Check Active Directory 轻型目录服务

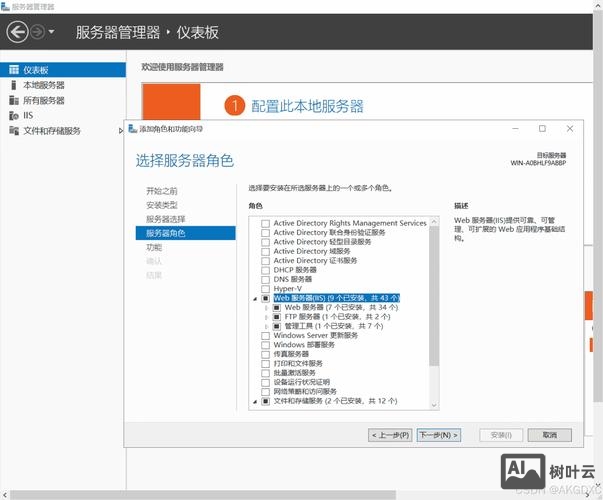coord(265,242)
